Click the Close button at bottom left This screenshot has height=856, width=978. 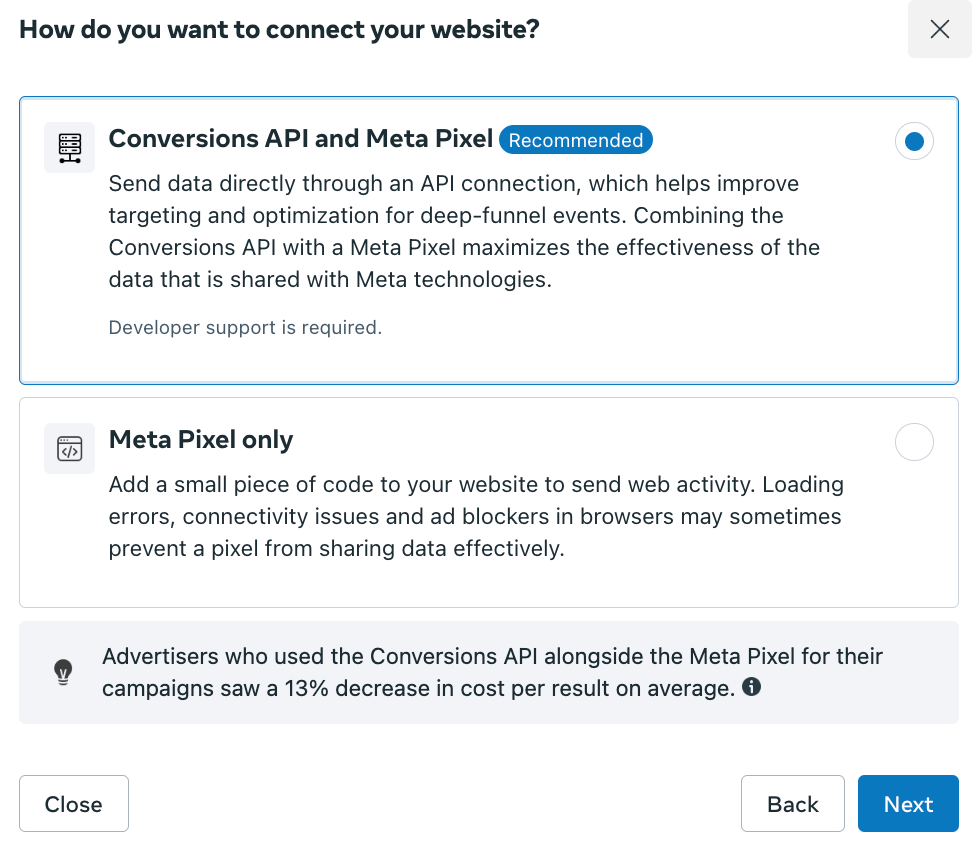click(x=74, y=804)
